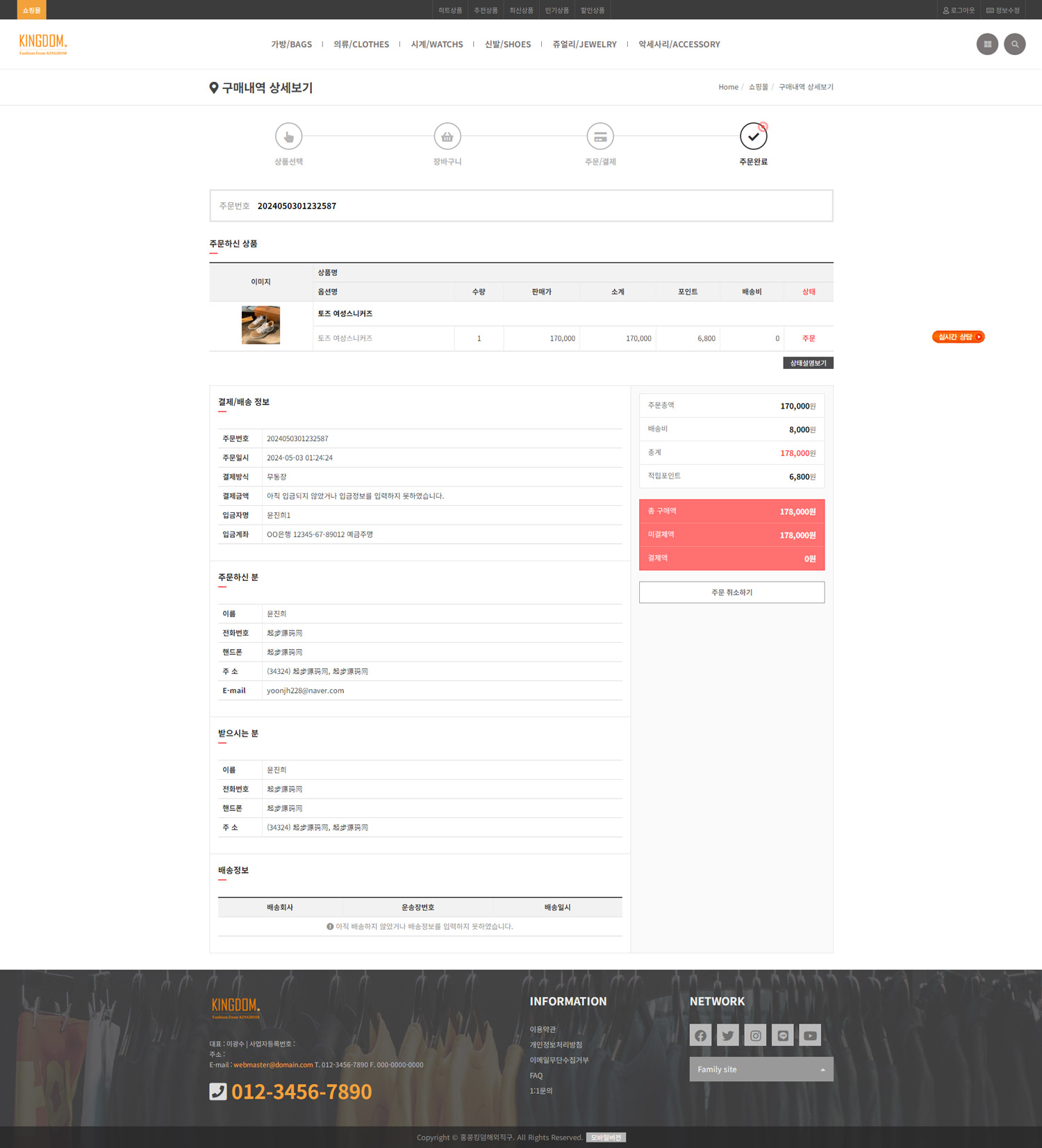The image size is (1042, 1148).
Task: Select the 장바구니 basket step icon
Action: [x=447, y=136]
